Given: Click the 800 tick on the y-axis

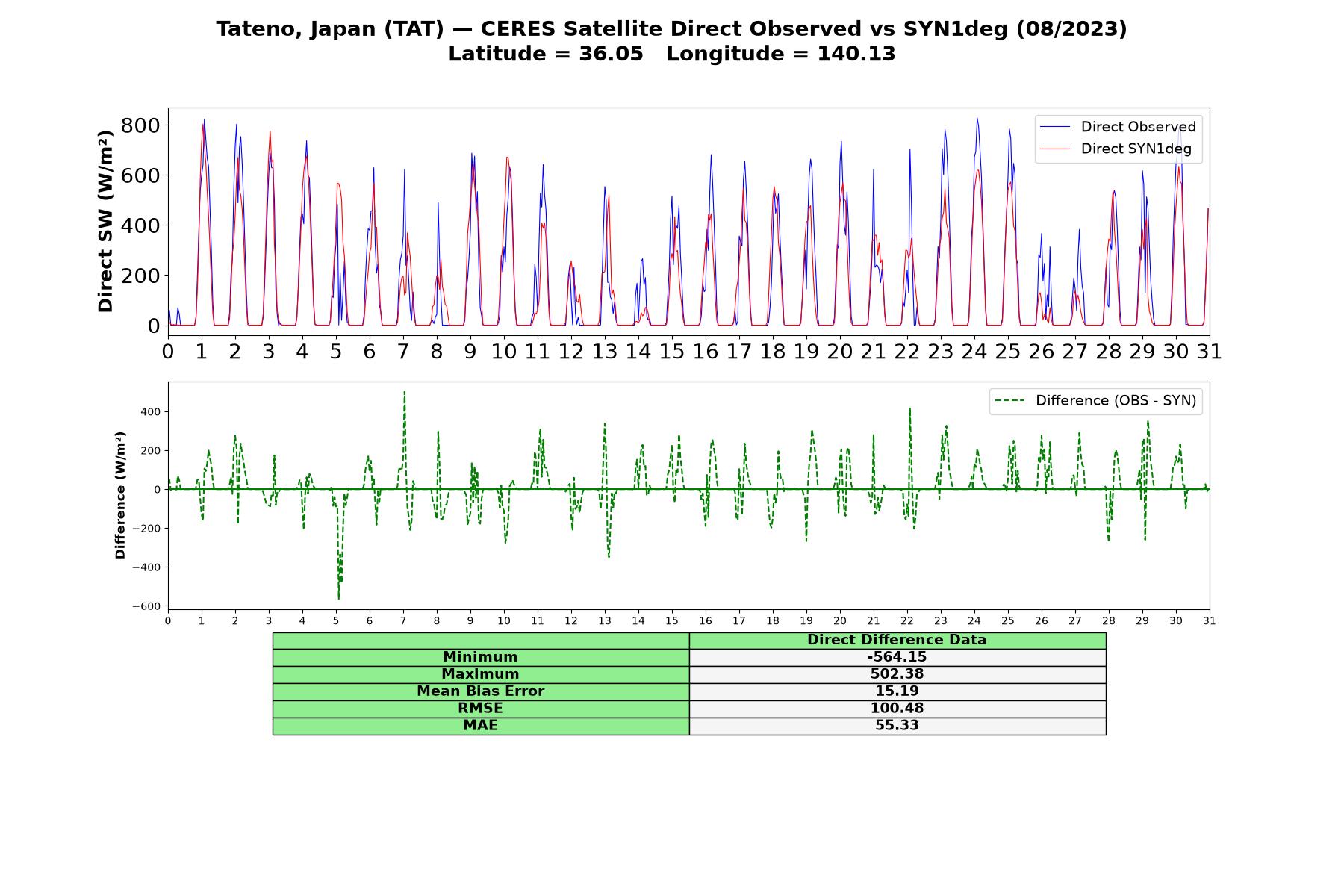Looking at the screenshot, I should coord(140,125).
